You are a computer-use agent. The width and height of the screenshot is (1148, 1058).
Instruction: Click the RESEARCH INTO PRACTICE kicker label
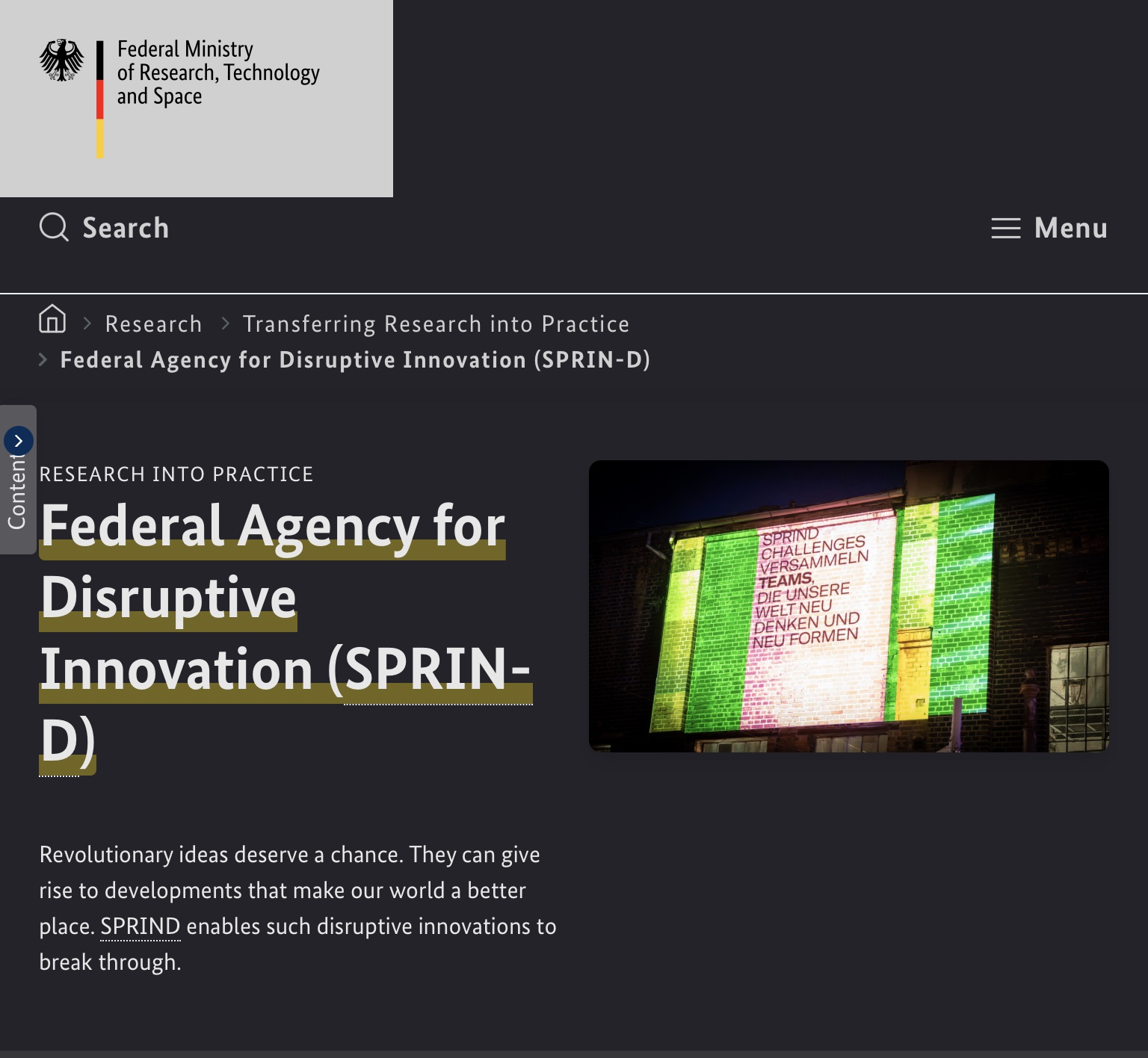[x=176, y=474]
